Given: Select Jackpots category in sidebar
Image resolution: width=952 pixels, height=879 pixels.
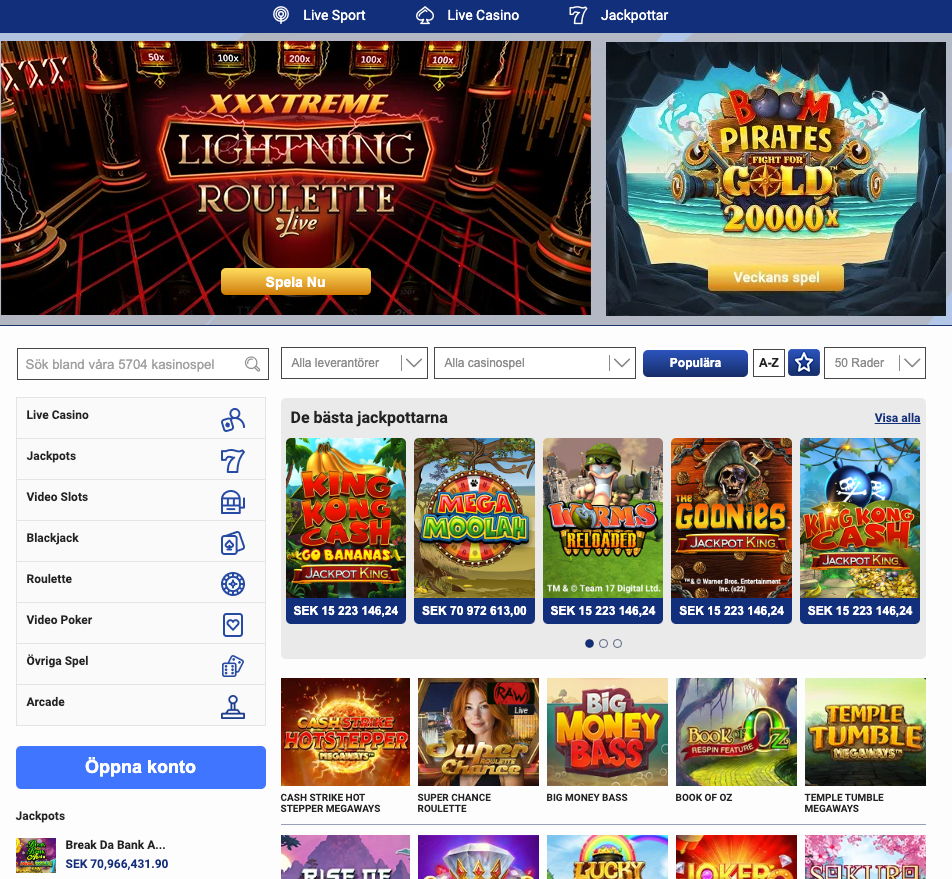Looking at the screenshot, I should click(x=141, y=460).
